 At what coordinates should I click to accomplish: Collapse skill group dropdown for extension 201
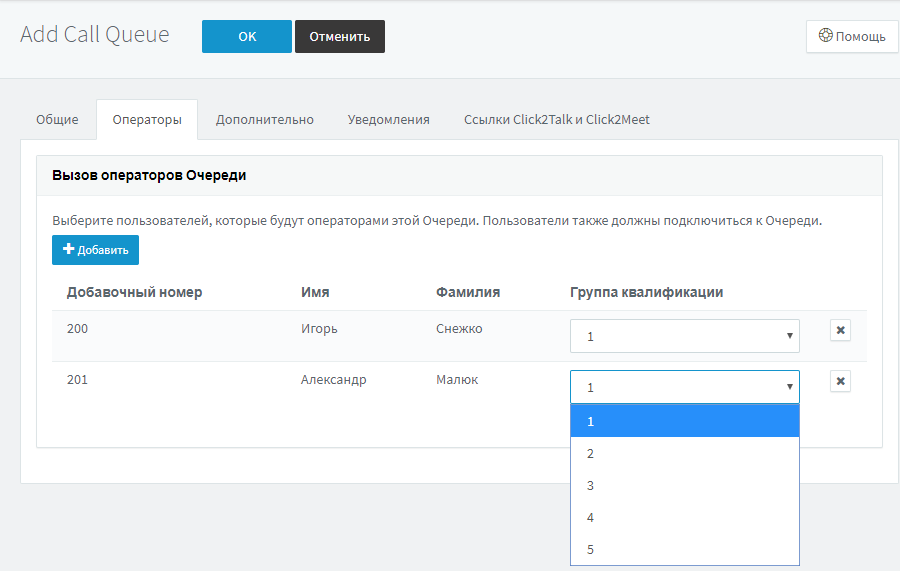pos(685,387)
